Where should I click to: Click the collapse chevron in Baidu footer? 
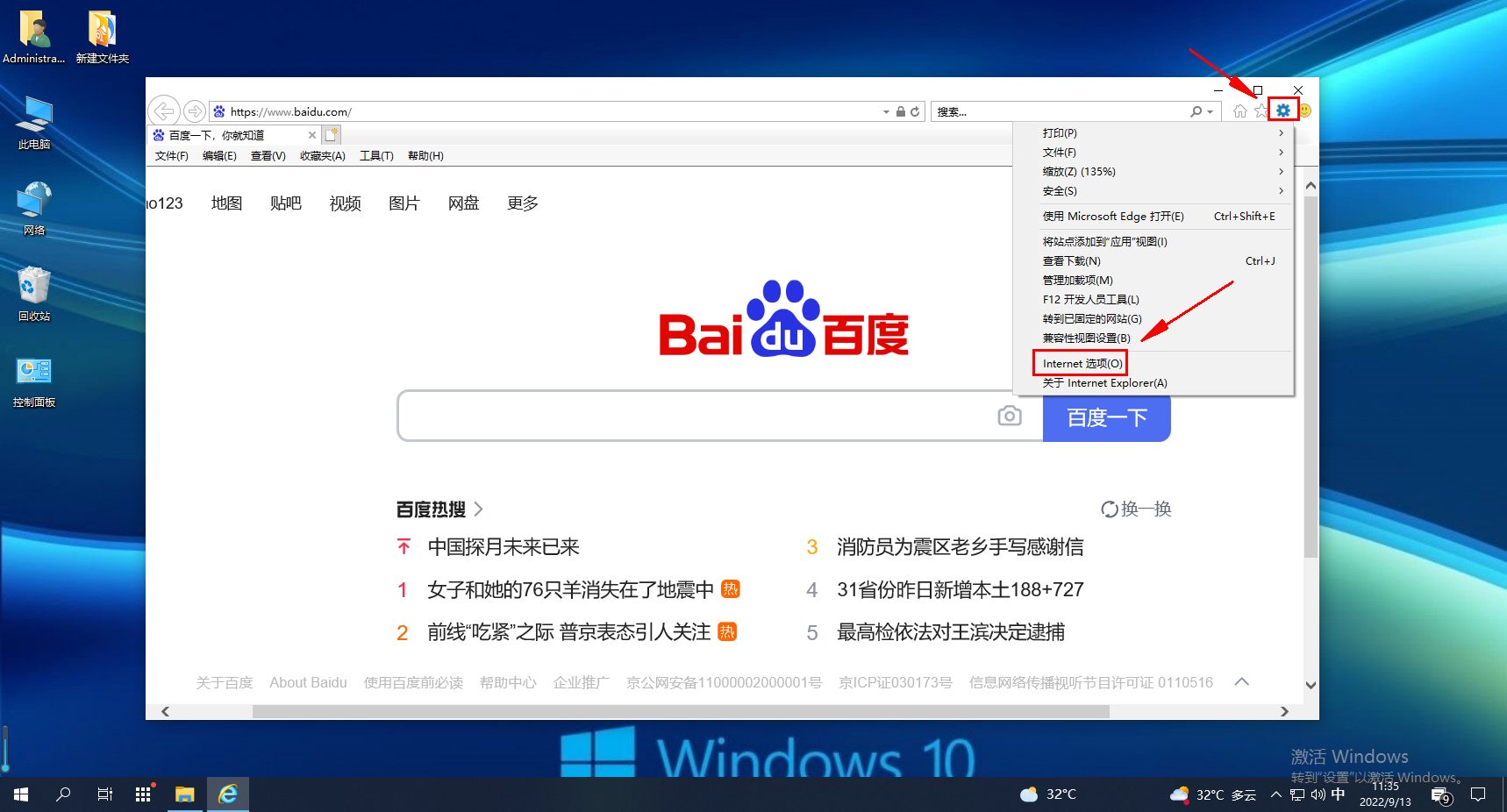click(1242, 682)
